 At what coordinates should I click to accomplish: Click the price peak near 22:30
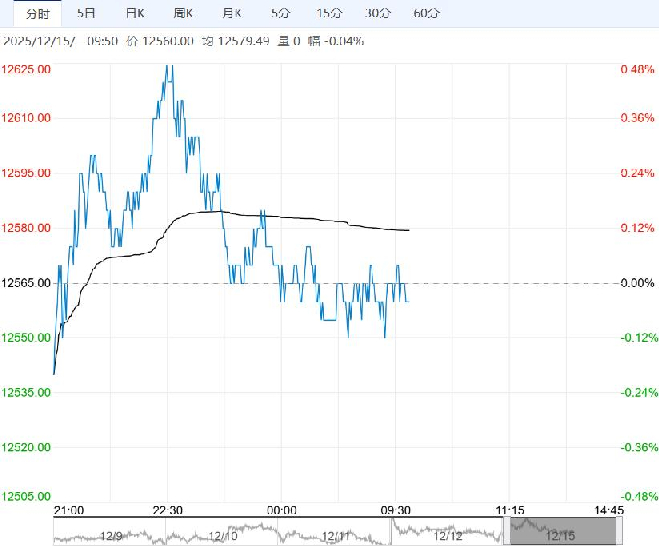(x=169, y=67)
